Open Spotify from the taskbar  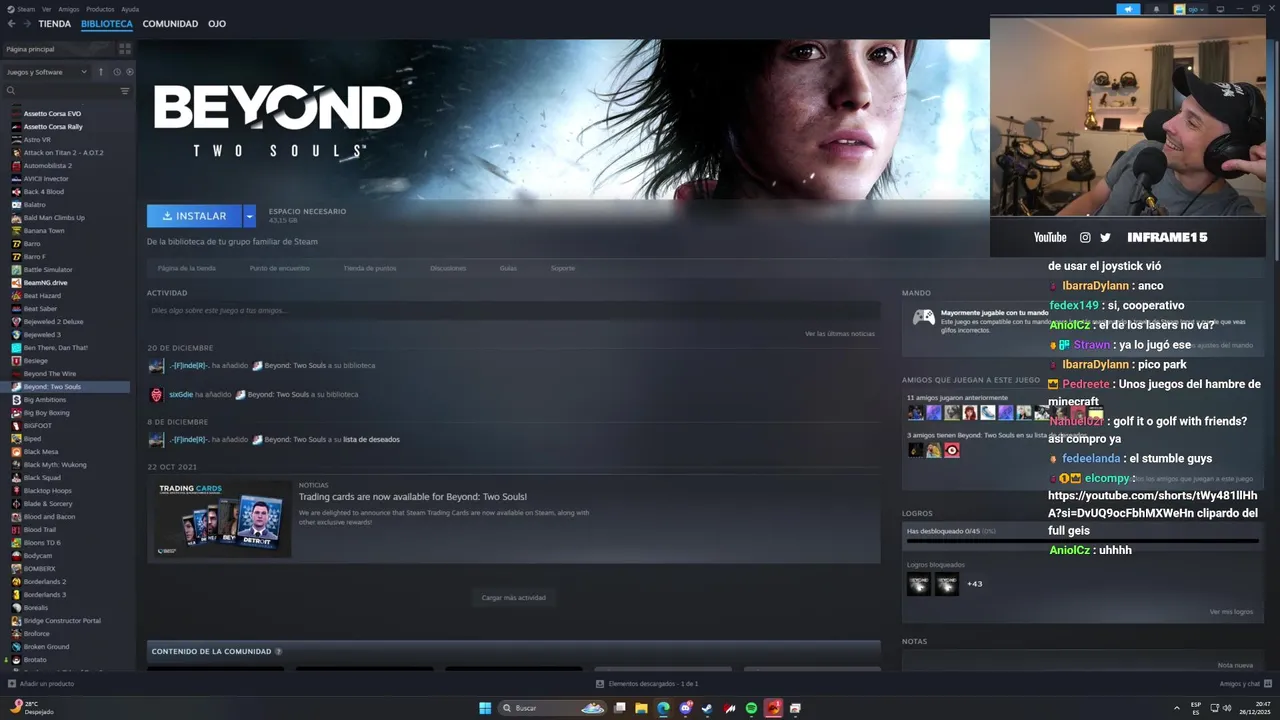[x=751, y=708]
